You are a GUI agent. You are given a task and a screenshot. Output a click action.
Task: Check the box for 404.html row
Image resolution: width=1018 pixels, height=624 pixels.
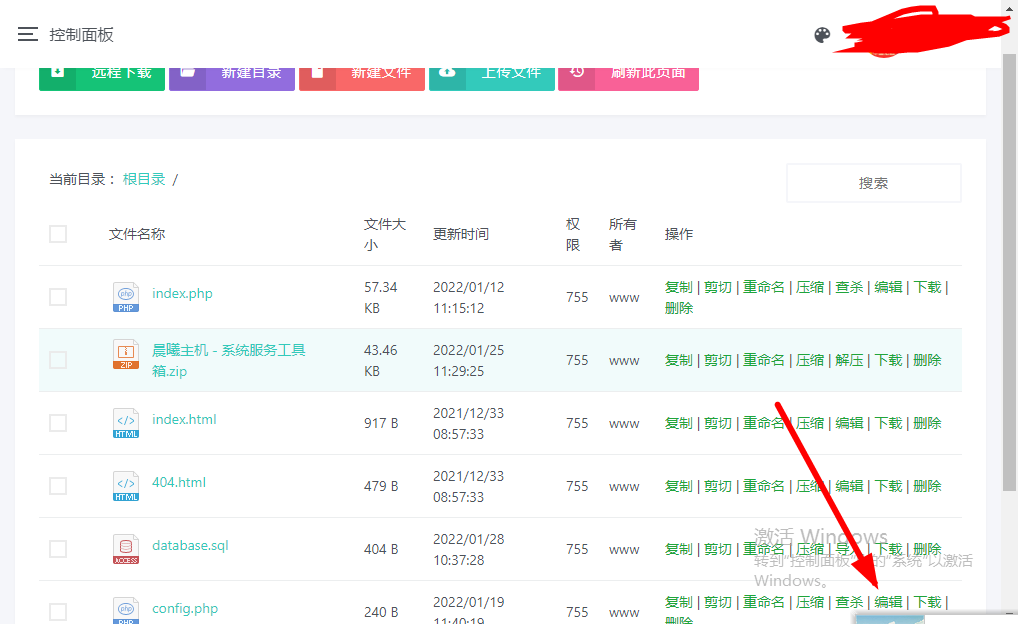58,486
